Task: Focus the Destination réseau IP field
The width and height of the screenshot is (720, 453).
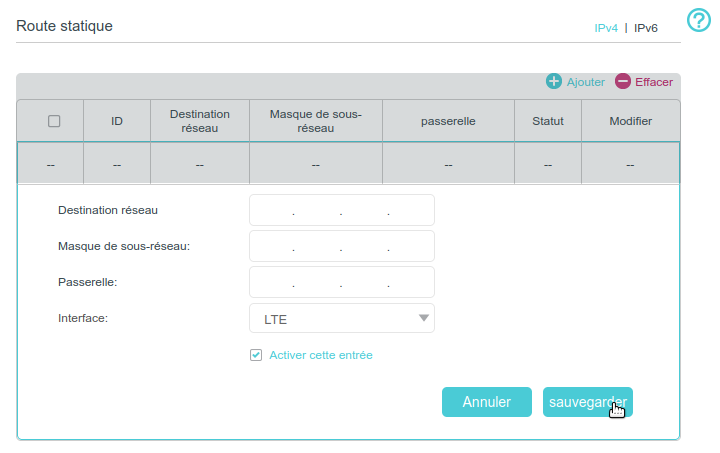Action: pyautogui.click(x=341, y=211)
